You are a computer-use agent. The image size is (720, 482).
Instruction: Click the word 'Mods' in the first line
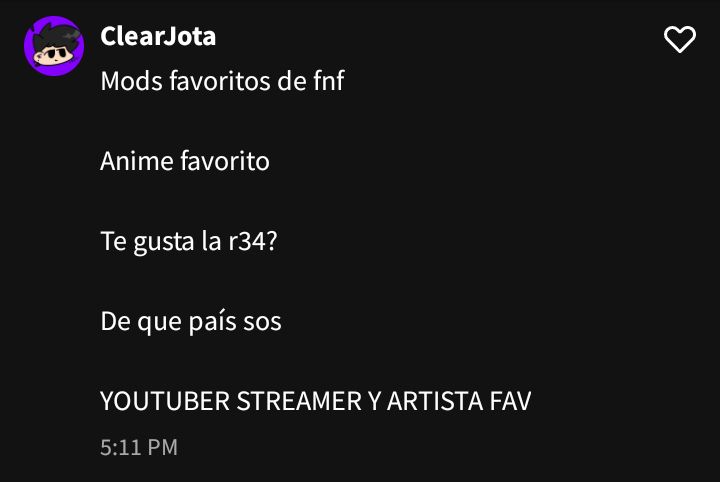[131, 81]
